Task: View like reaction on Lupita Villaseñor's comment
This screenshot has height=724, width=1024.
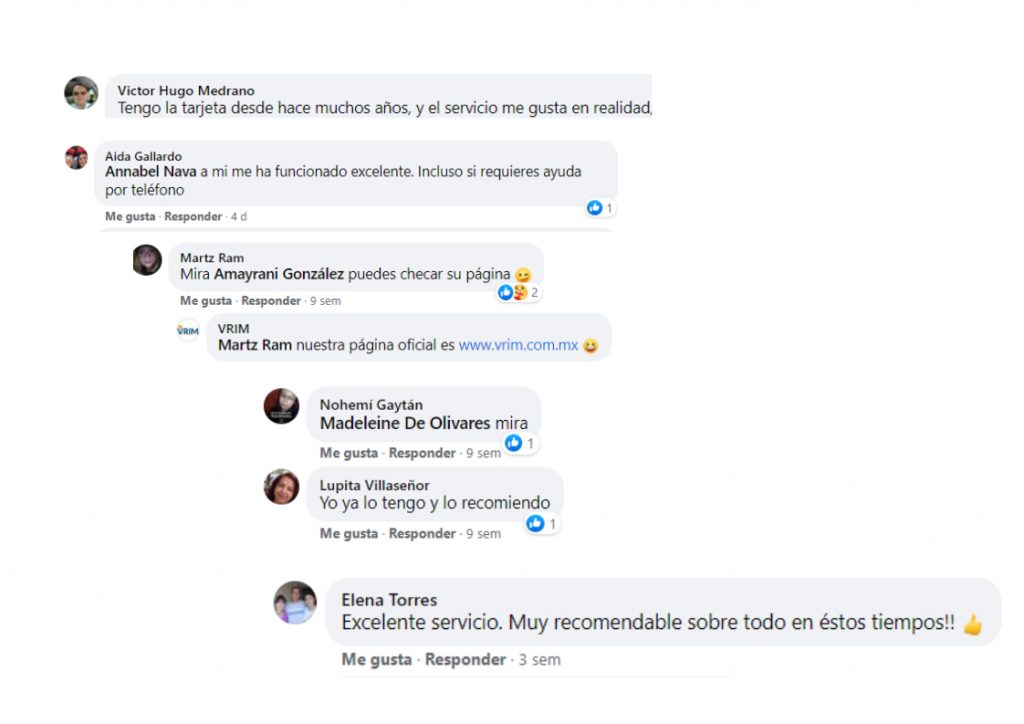Action: click(541, 524)
